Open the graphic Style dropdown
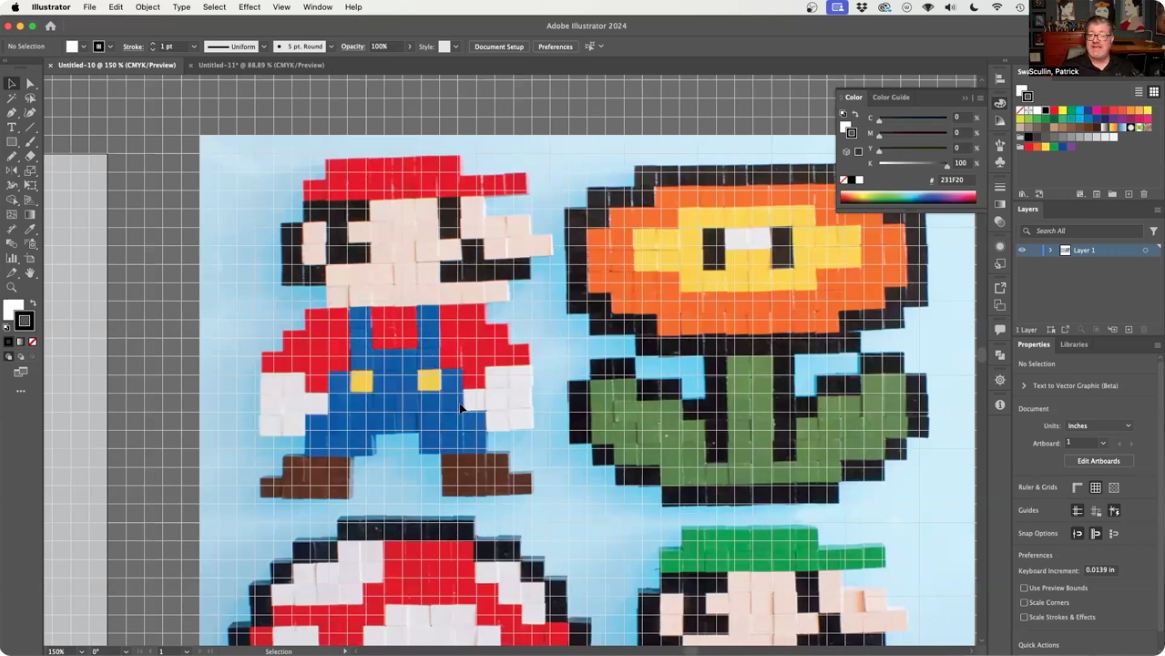The height and width of the screenshot is (656, 1165). coord(455,47)
